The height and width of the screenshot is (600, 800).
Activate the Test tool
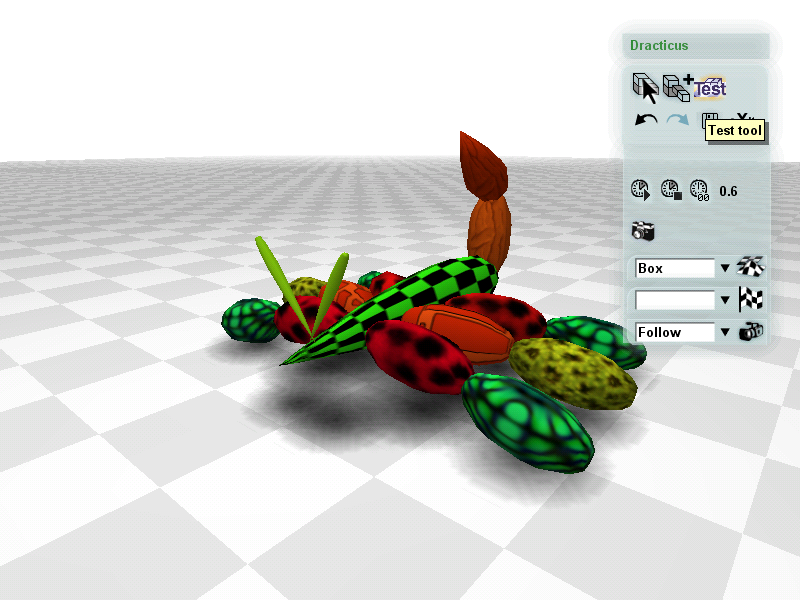tap(710, 88)
